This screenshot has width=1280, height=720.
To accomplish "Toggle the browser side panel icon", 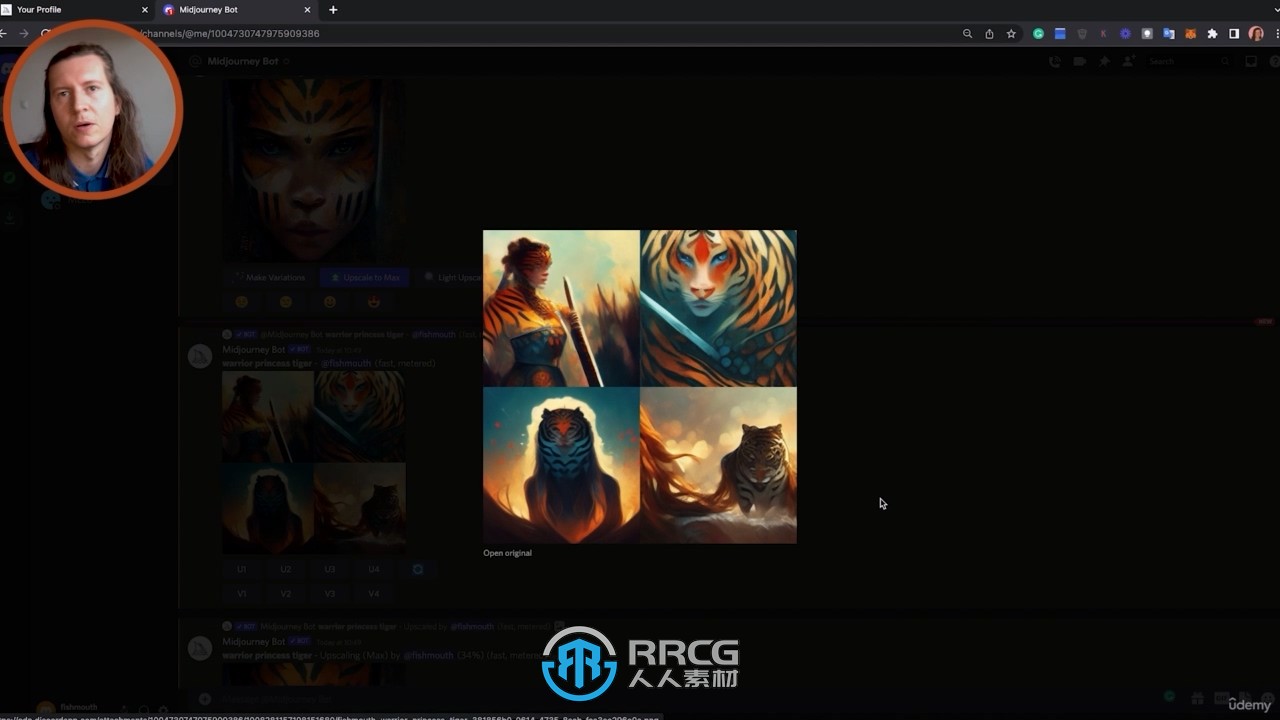I will [1234, 33].
